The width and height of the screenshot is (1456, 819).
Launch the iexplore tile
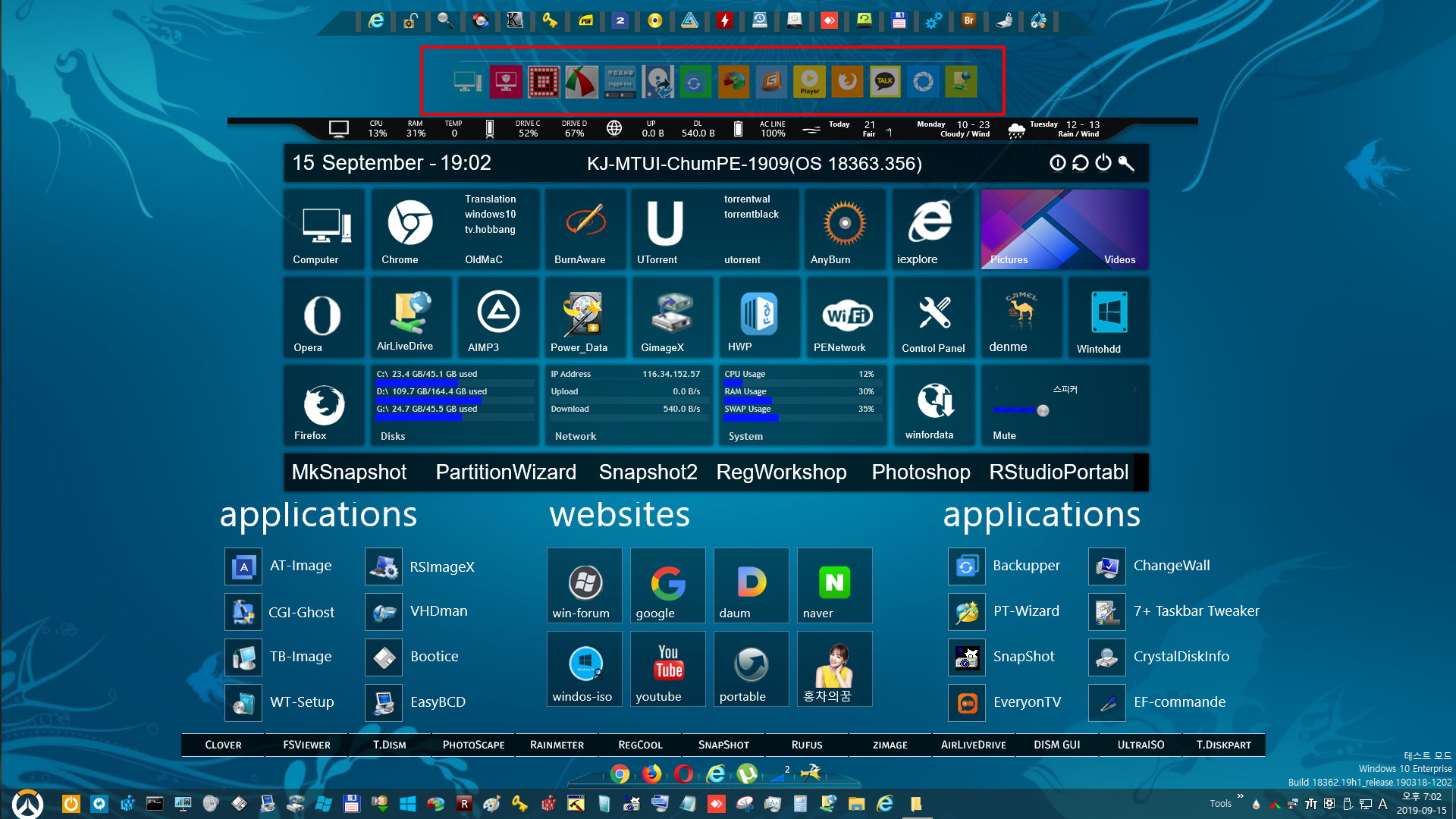click(x=932, y=229)
